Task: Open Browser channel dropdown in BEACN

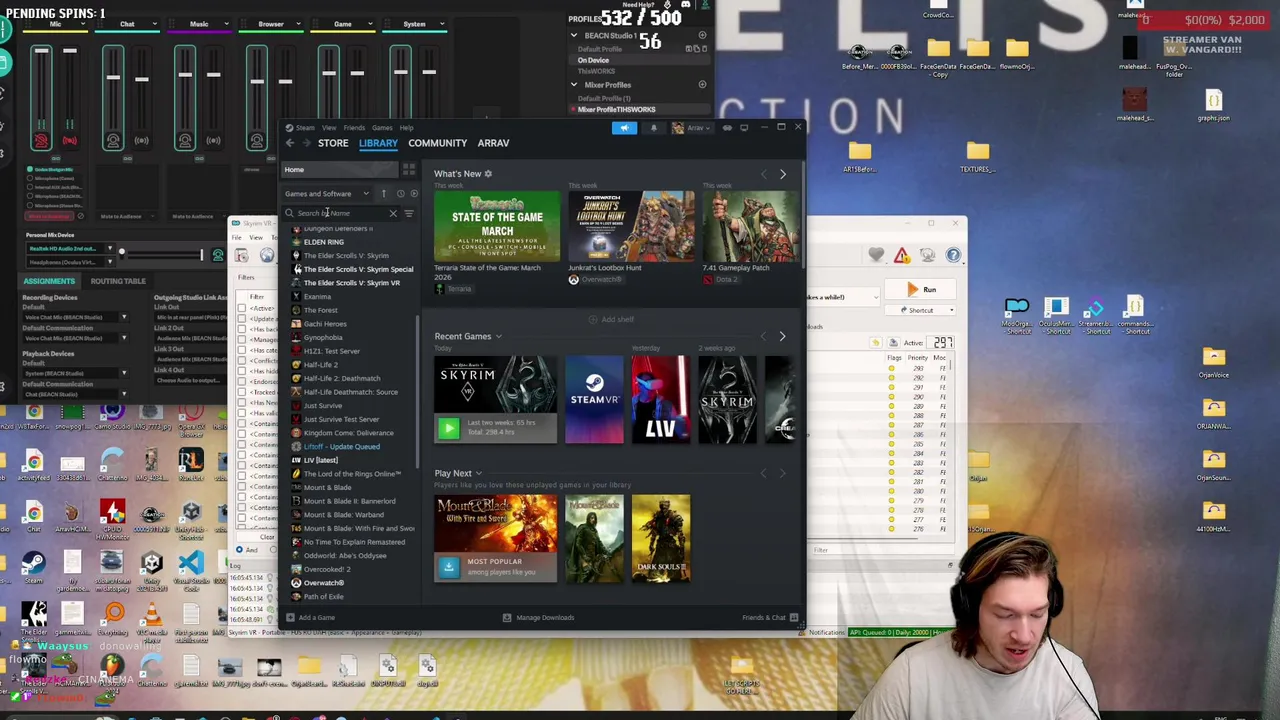Action: 299,24
